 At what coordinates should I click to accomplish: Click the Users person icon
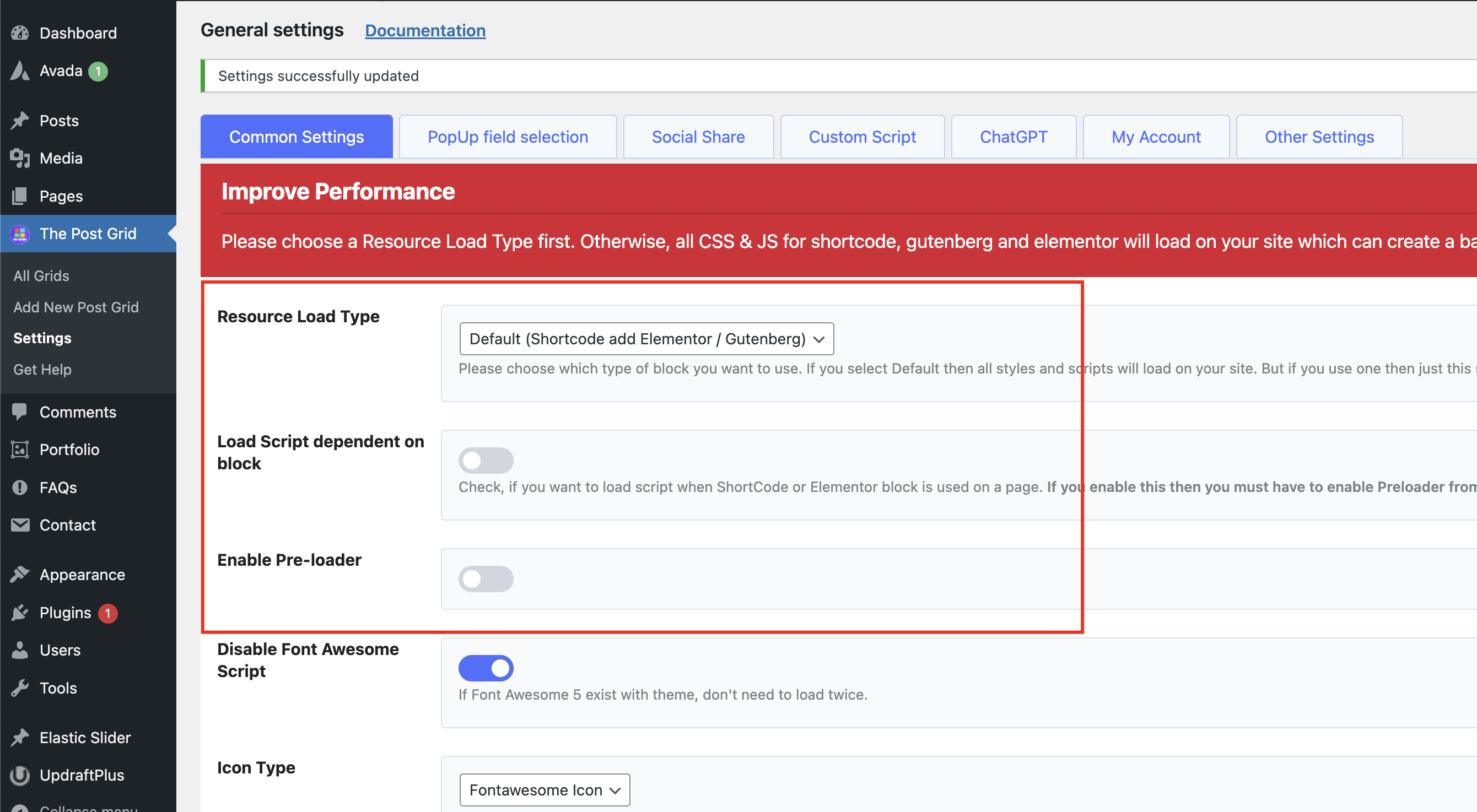pos(20,651)
